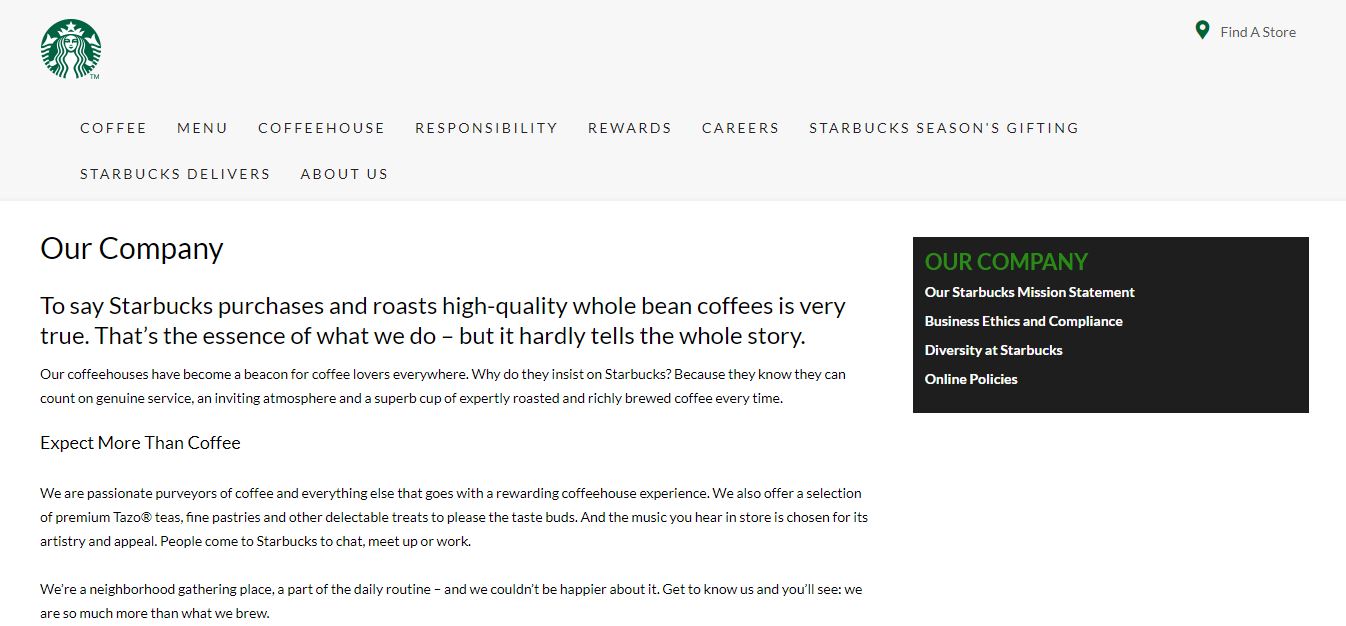
Task: Open the ABOUT US menu
Action: [344, 174]
